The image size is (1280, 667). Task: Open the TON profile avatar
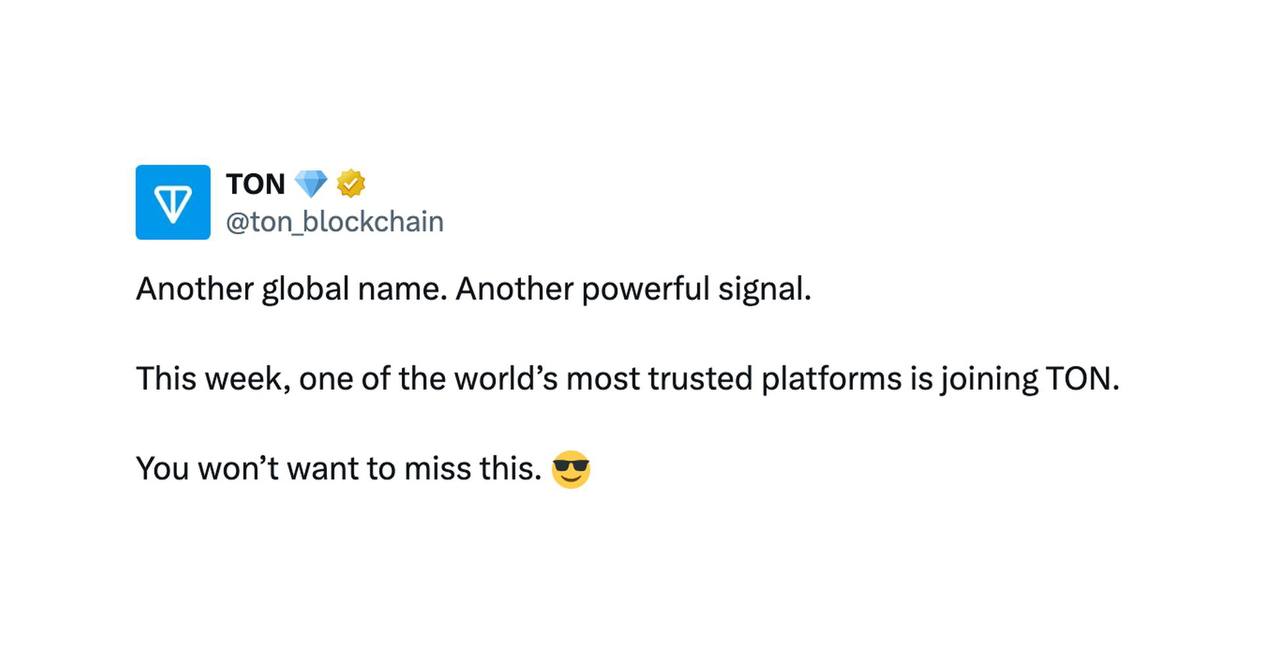pyautogui.click(x=173, y=202)
